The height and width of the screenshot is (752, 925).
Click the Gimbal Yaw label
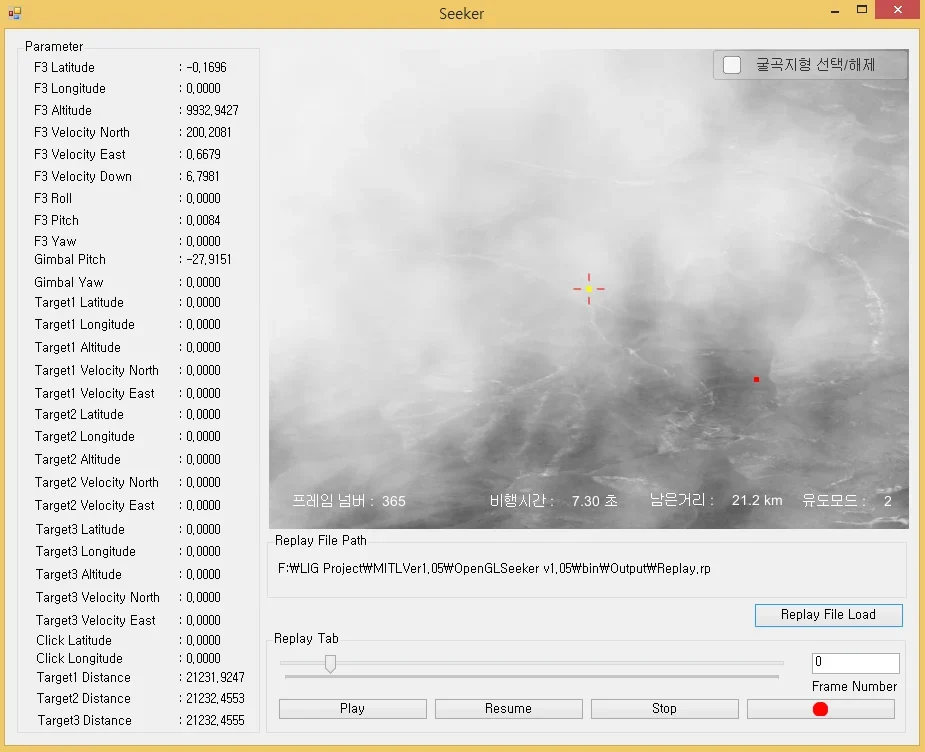pyautogui.click(x=68, y=283)
